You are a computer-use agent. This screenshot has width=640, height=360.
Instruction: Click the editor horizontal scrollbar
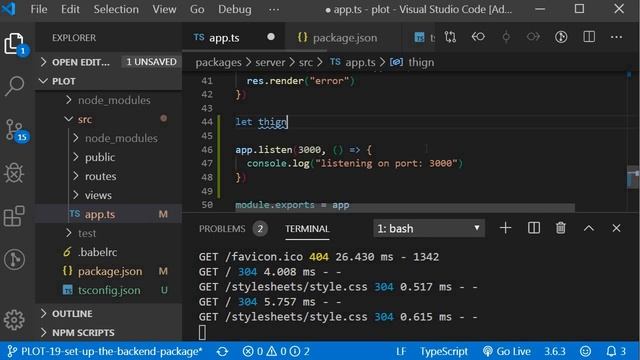[x=404, y=208]
